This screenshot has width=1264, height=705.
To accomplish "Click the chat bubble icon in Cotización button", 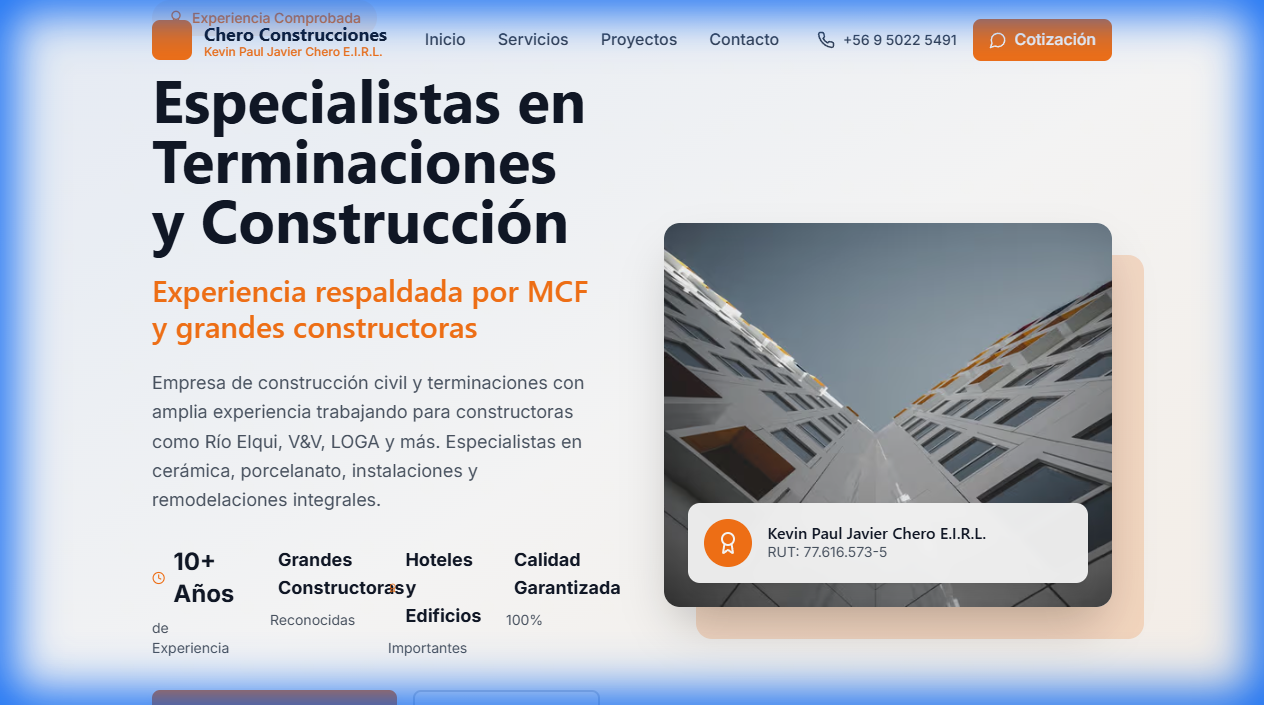I will tap(997, 40).
